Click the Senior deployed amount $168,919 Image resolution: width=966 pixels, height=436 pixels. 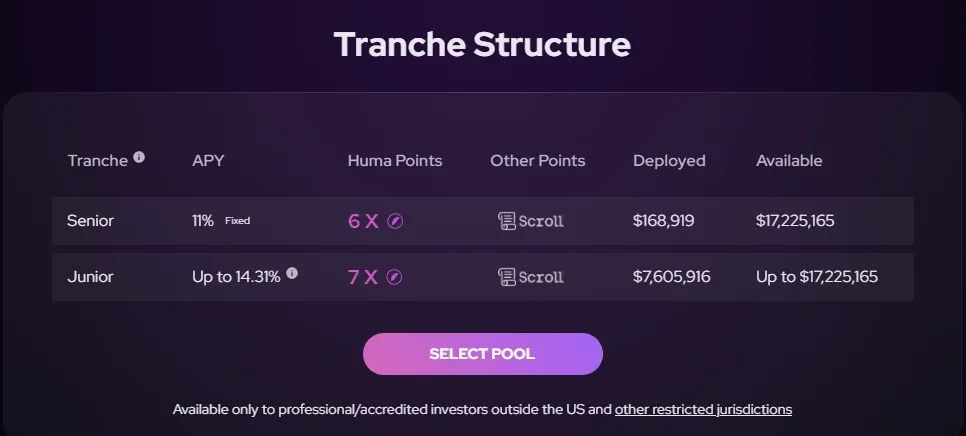[663, 221]
